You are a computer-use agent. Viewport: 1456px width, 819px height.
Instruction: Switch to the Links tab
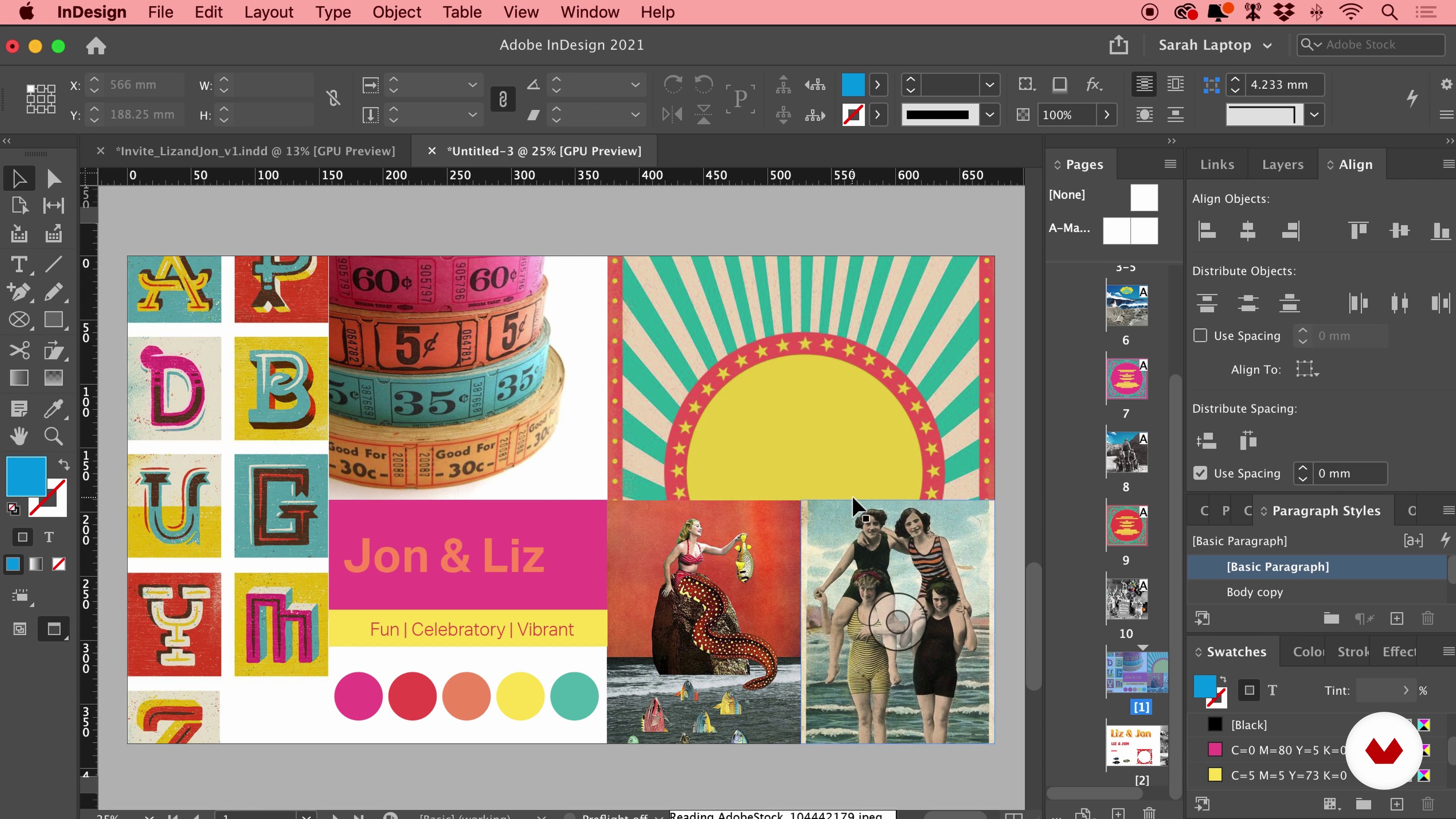[1217, 165]
